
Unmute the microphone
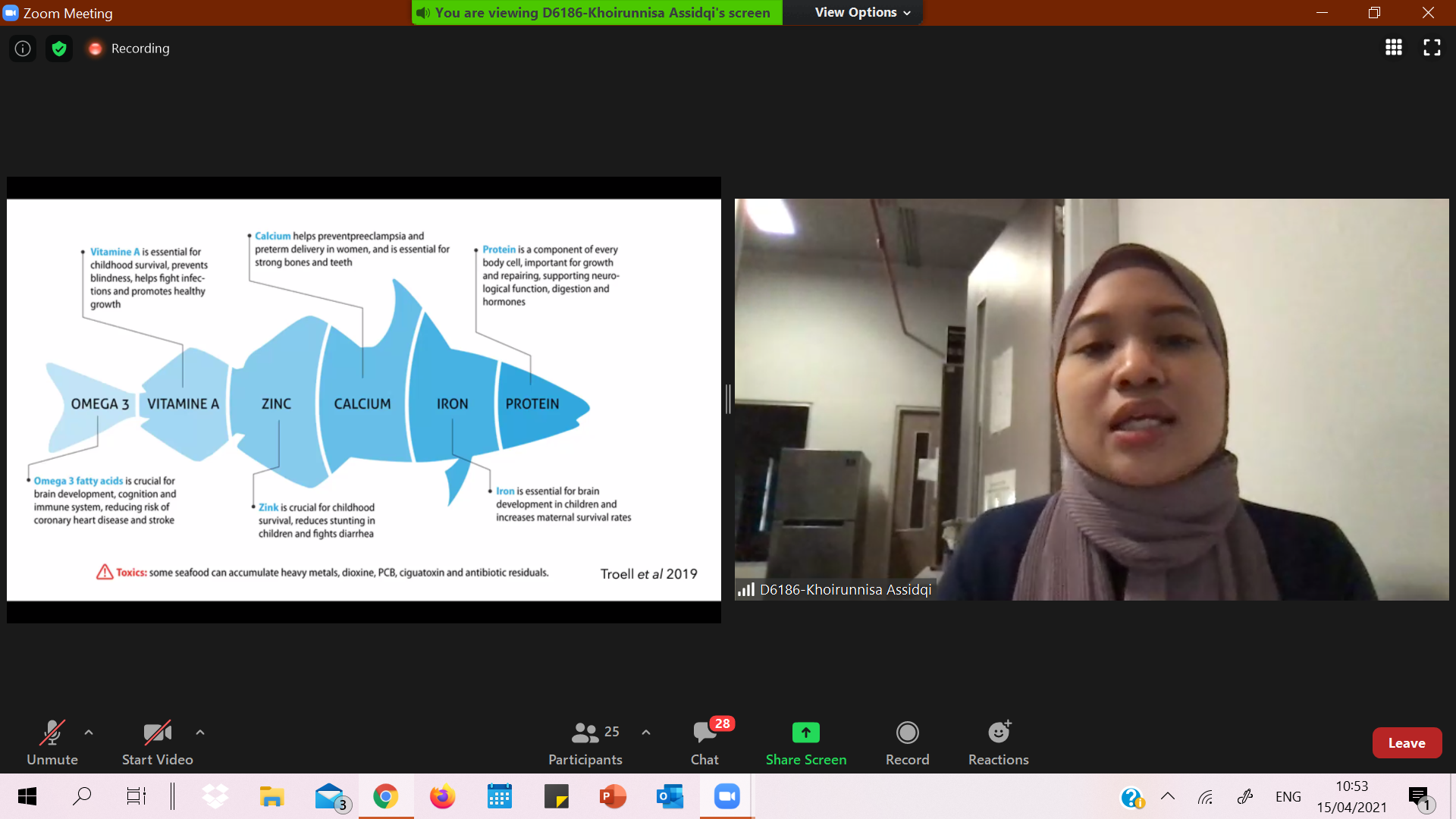[x=52, y=743]
